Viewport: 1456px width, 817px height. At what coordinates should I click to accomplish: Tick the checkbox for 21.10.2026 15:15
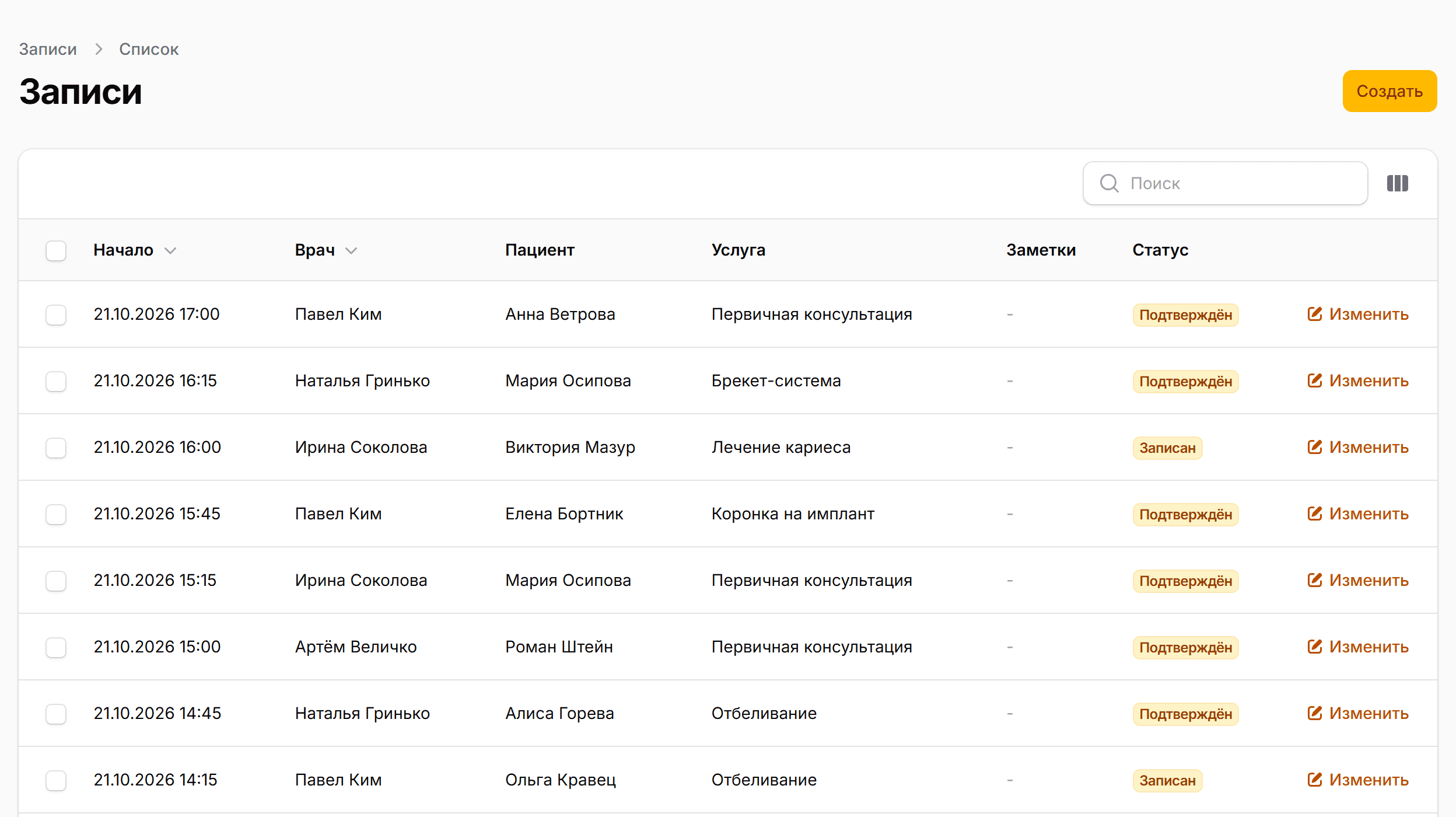click(x=56, y=581)
